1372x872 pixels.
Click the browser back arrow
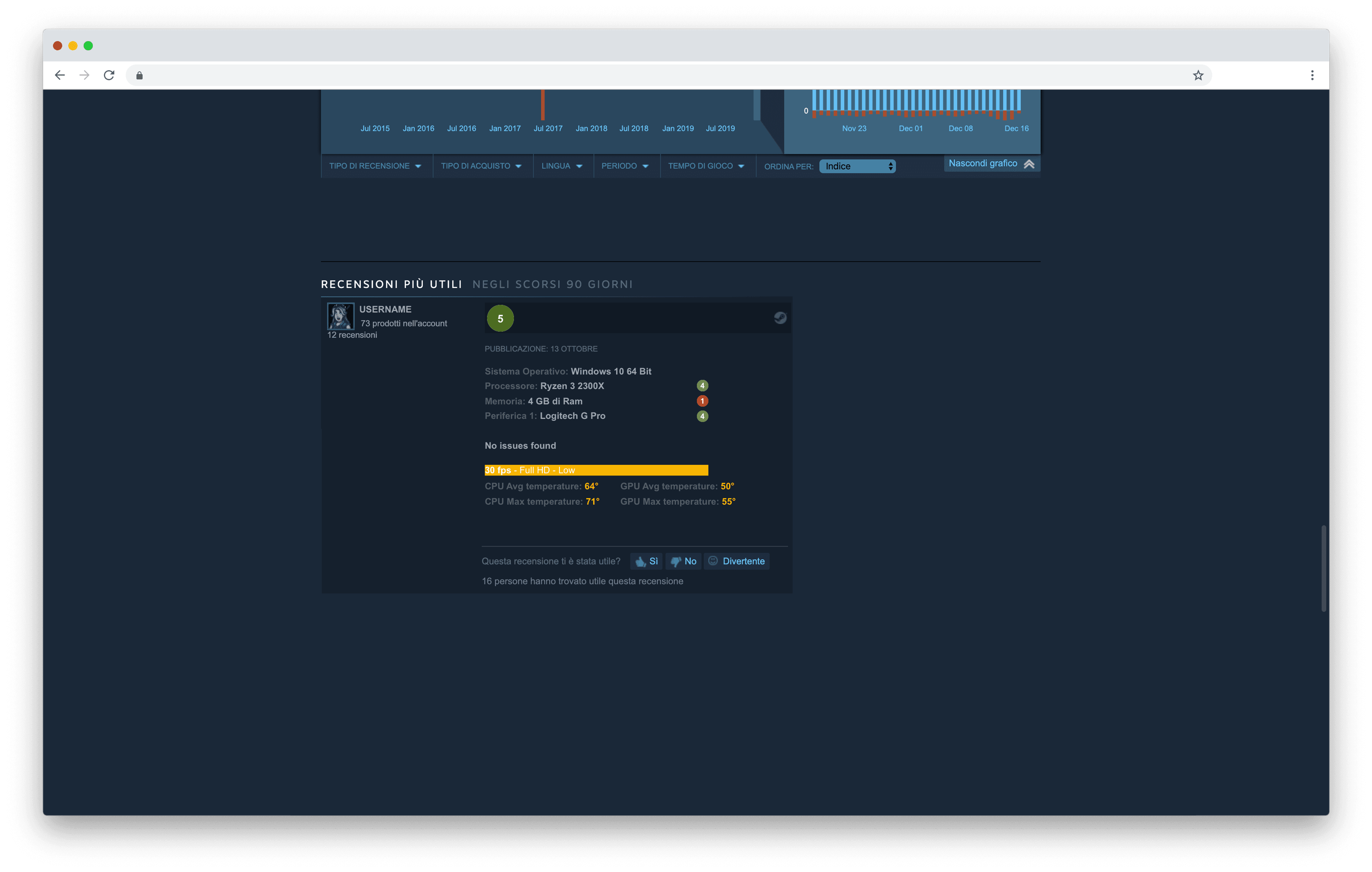(60, 75)
